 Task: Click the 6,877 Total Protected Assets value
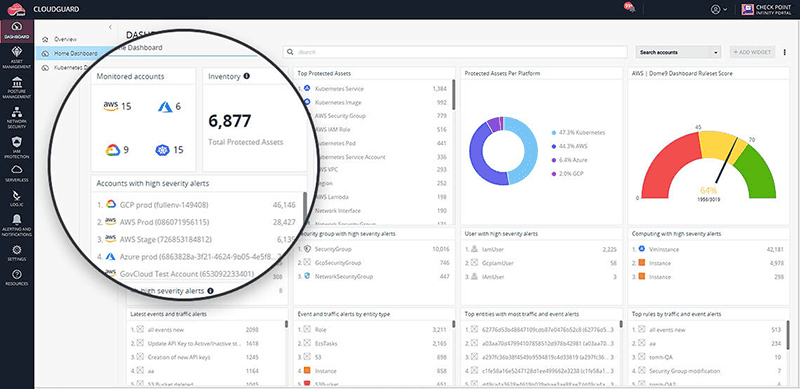(230, 121)
